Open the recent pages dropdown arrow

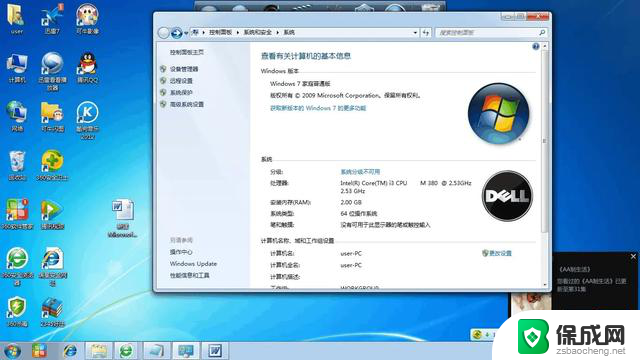tap(186, 33)
